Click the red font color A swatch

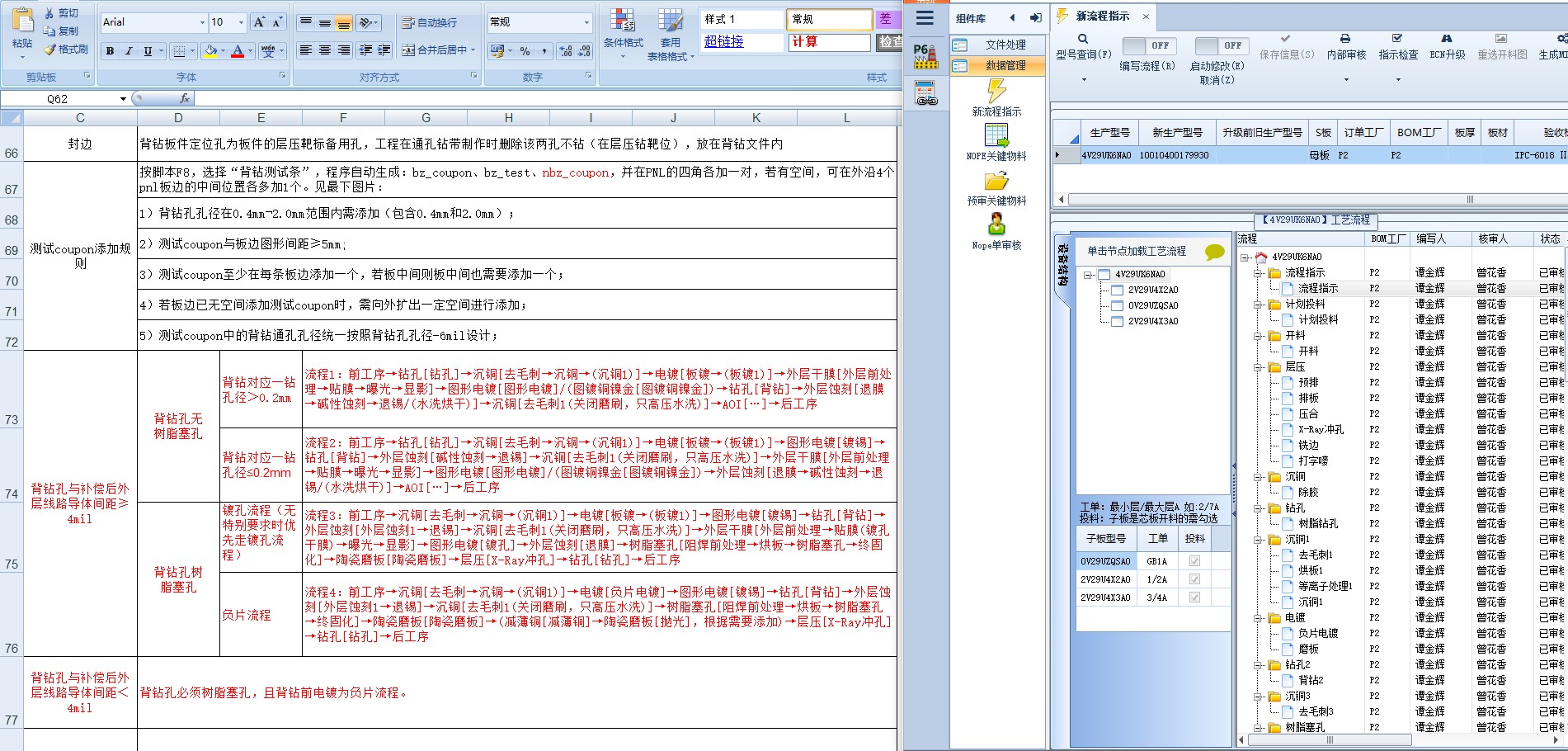[x=238, y=51]
